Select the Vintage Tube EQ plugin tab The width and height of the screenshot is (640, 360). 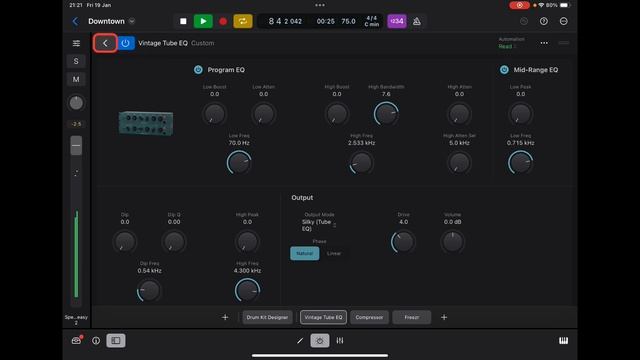tap(323, 317)
